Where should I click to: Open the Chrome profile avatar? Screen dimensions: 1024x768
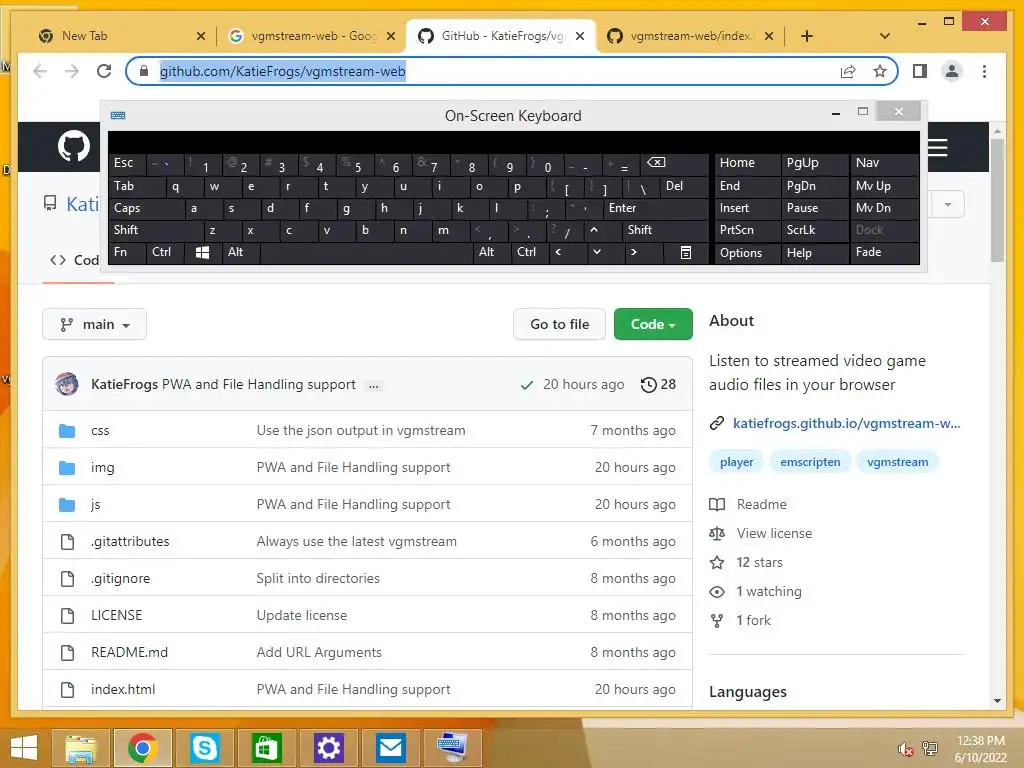pos(952,71)
